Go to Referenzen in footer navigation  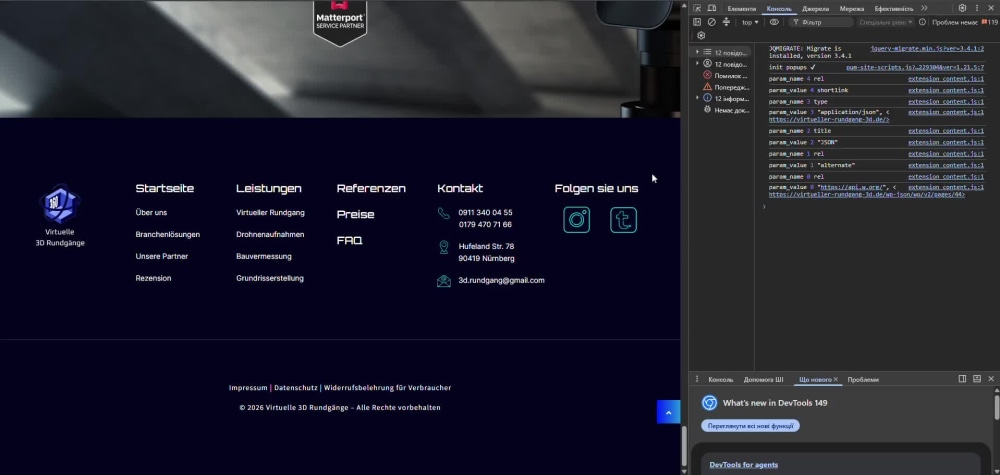(371, 189)
